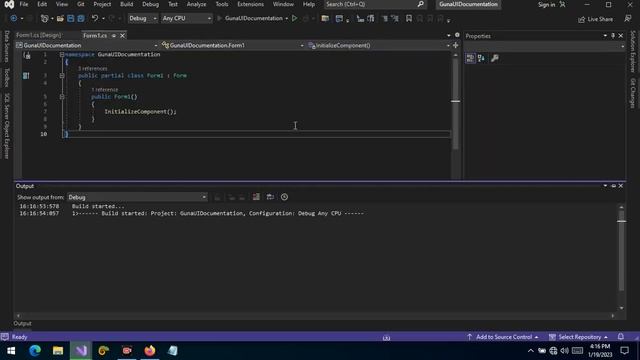Click the Start Without Debugging icon
Viewport: 640px width, 360px height.
(294, 18)
